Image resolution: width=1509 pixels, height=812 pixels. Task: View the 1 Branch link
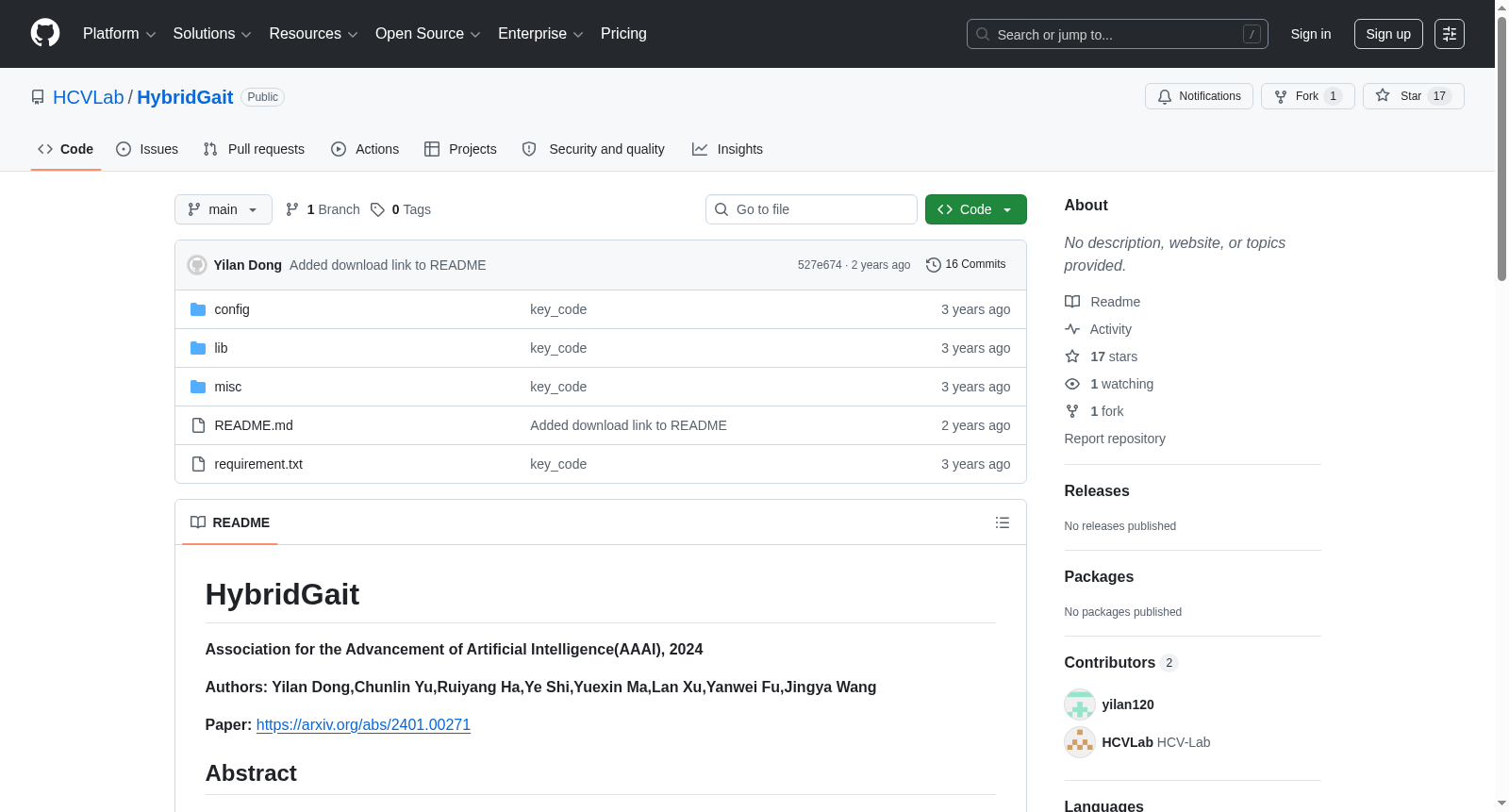(x=323, y=209)
